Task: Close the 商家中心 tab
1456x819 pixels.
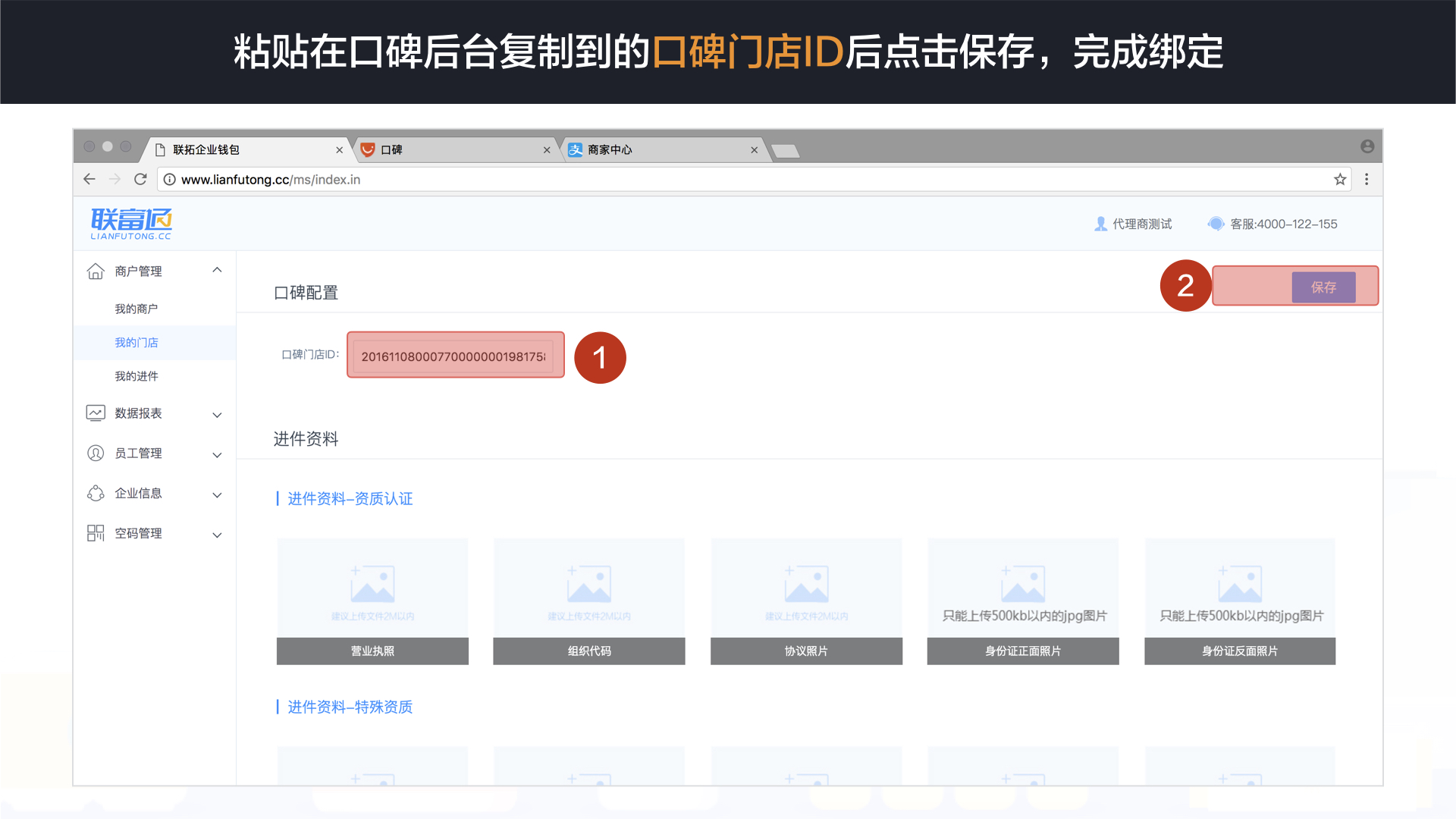Action: click(754, 150)
